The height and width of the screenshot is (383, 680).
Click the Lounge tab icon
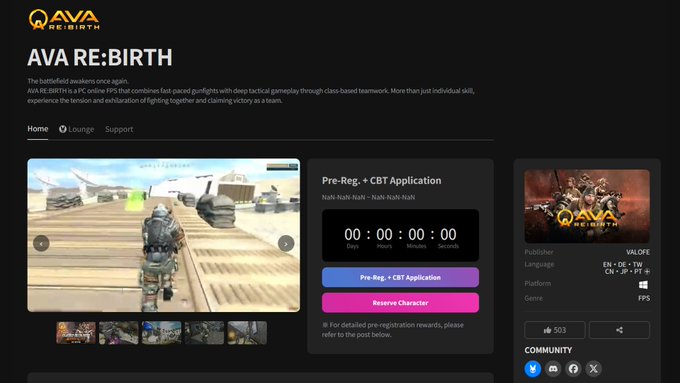pyautogui.click(x=63, y=129)
